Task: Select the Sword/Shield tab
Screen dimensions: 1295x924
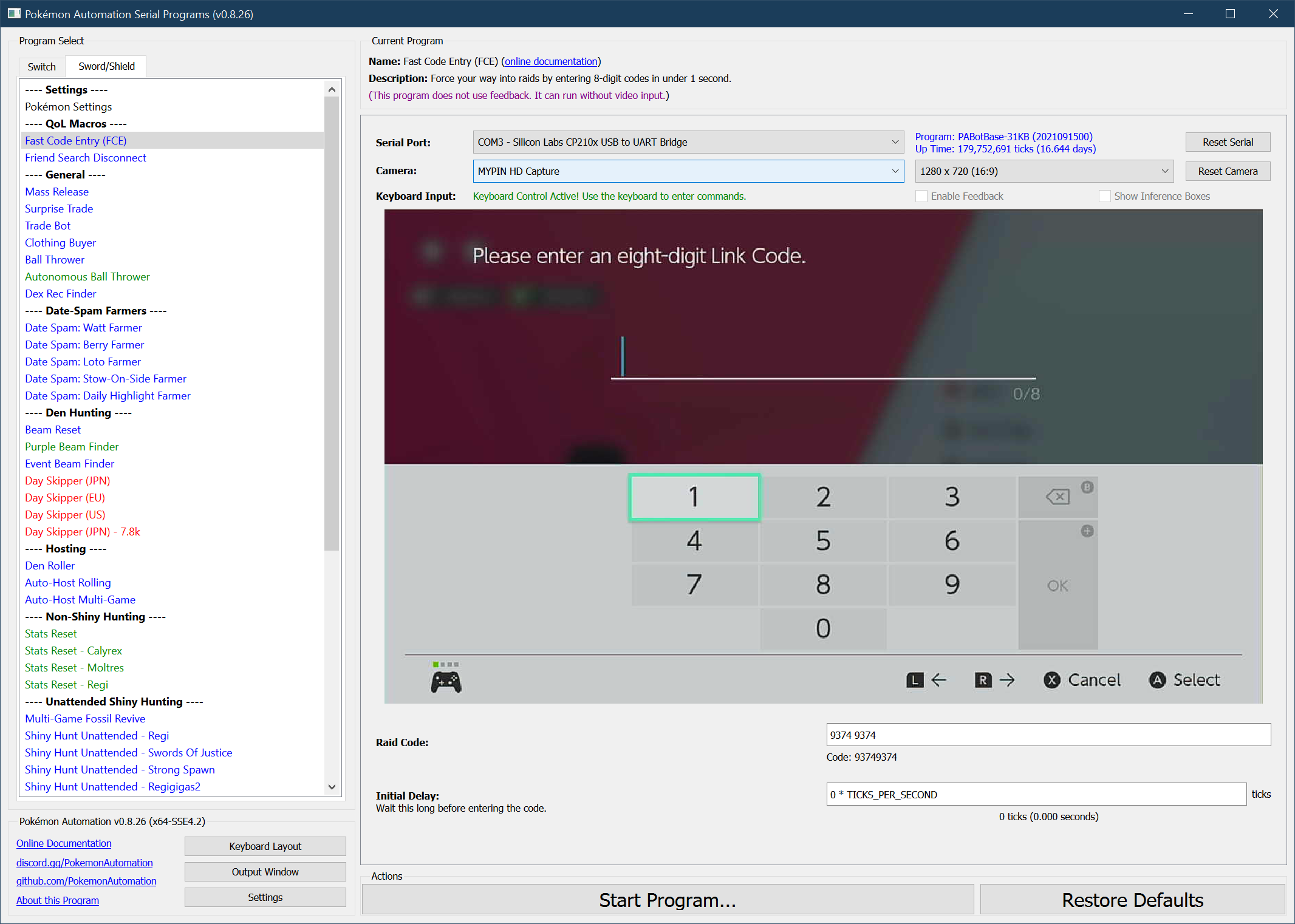Action: coord(106,66)
